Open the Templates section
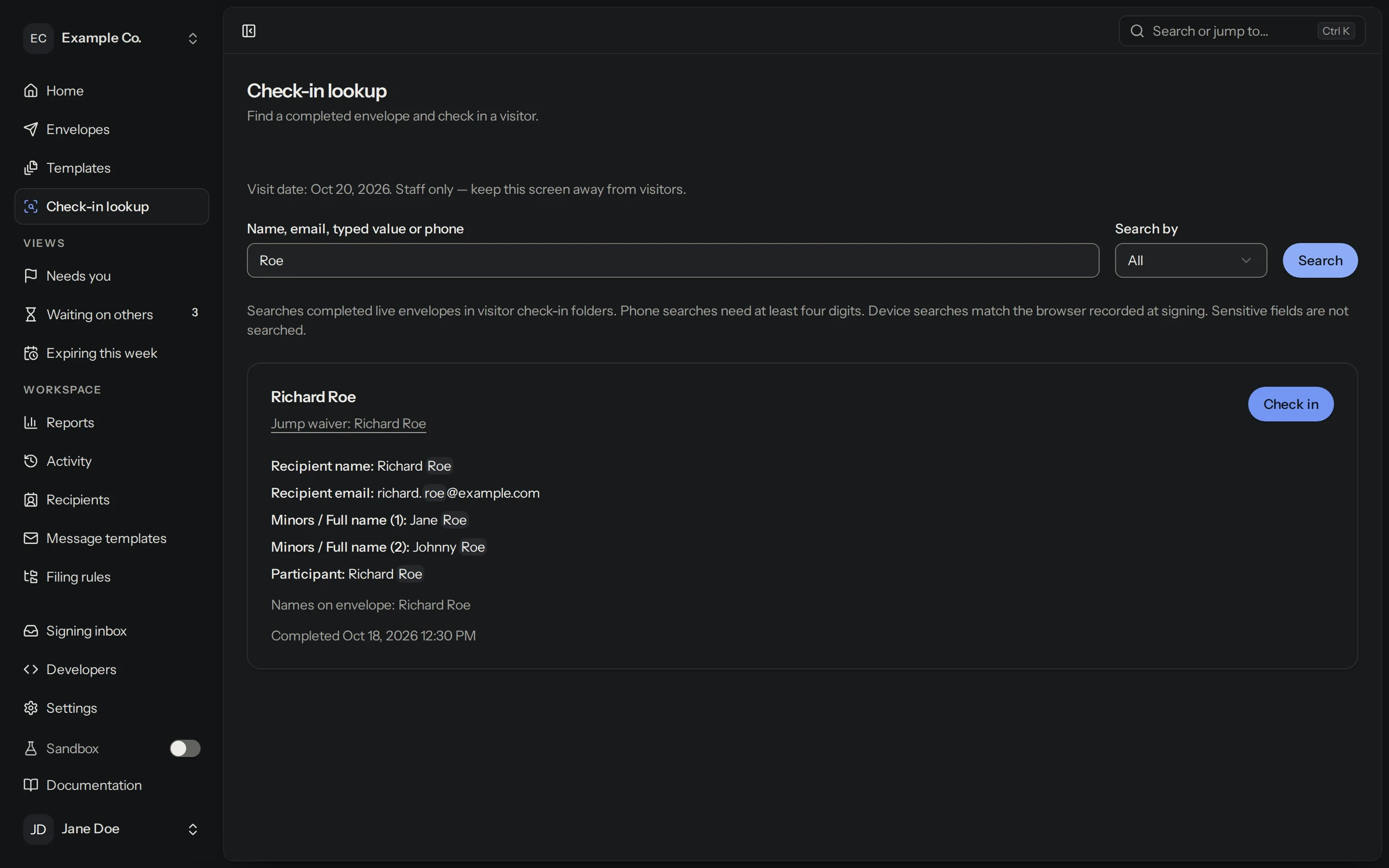This screenshot has width=1389, height=868. coord(112,168)
